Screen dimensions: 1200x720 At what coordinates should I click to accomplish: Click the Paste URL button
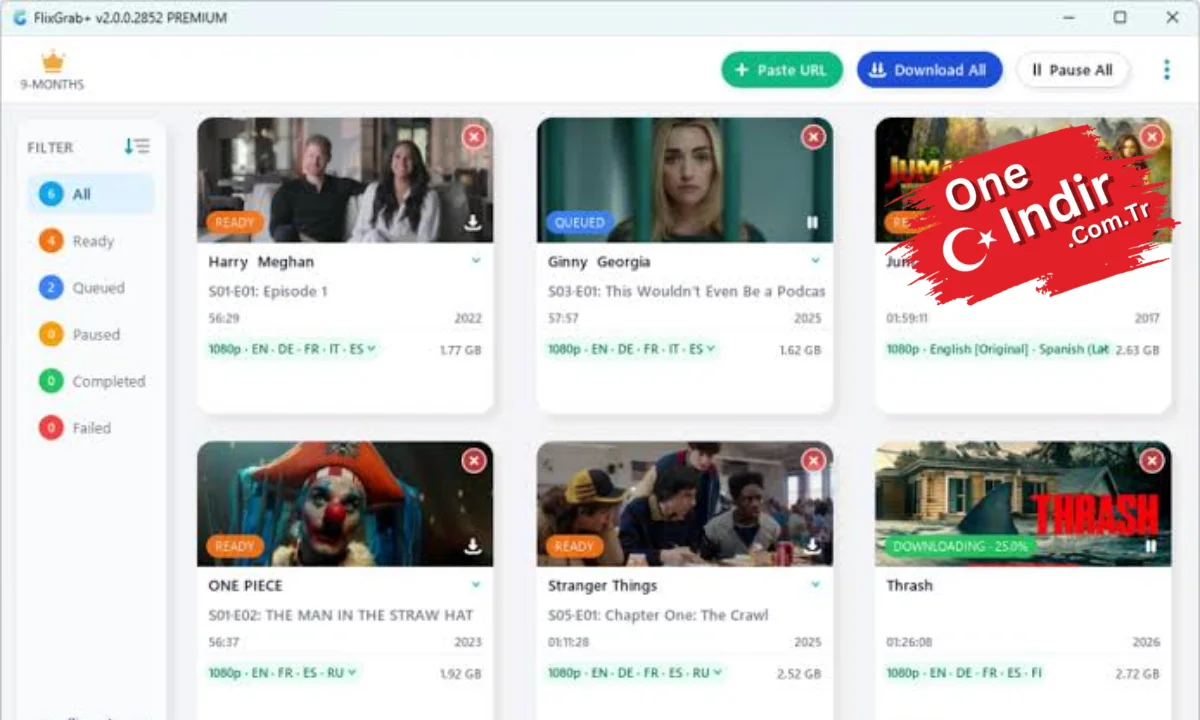pyautogui.click(x=782, y=70)
